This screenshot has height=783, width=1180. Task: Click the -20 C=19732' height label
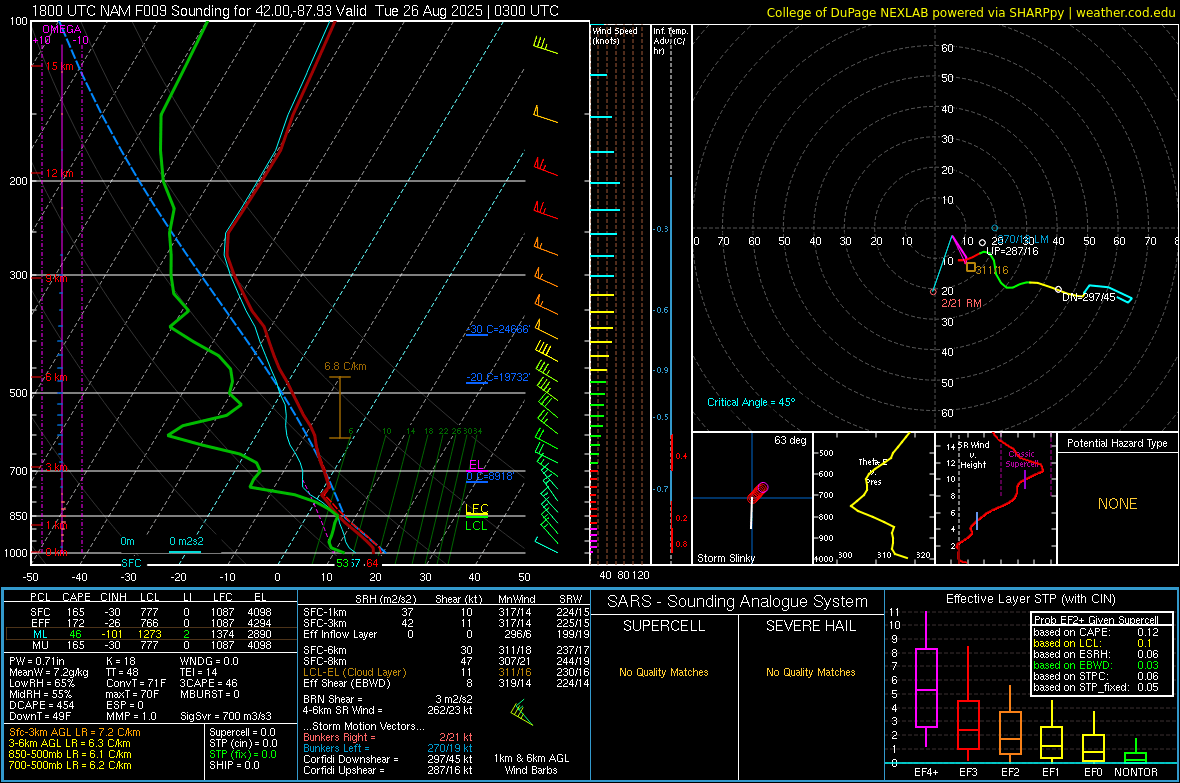499,377
